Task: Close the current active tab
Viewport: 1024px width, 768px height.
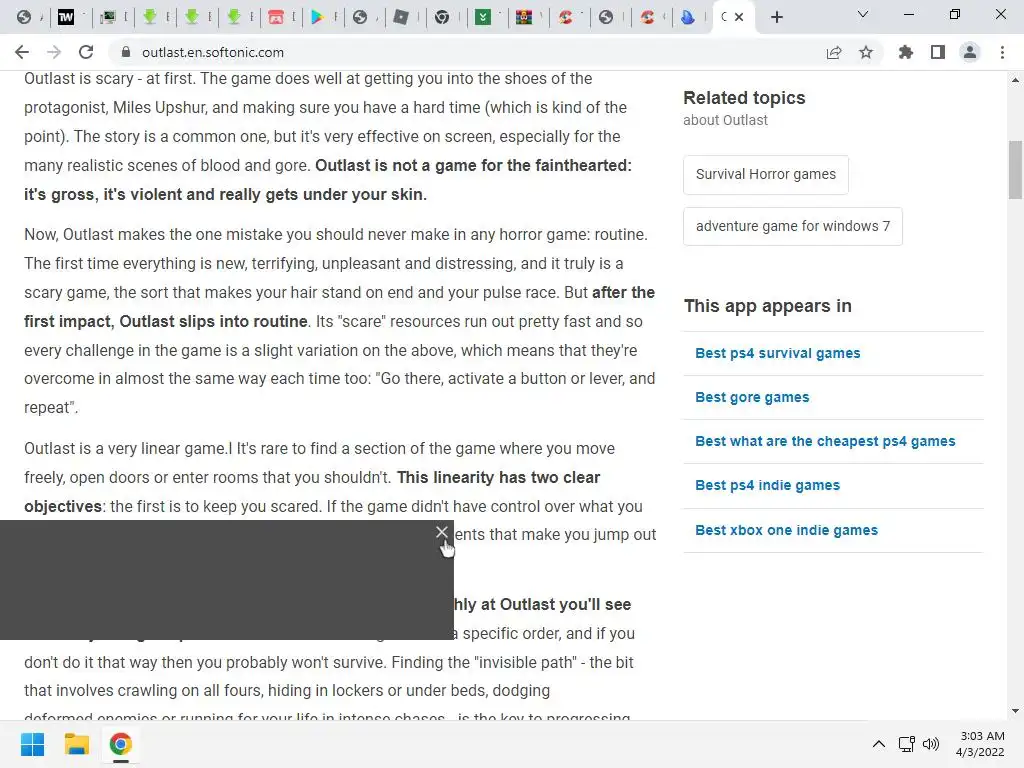Action: 739,17
